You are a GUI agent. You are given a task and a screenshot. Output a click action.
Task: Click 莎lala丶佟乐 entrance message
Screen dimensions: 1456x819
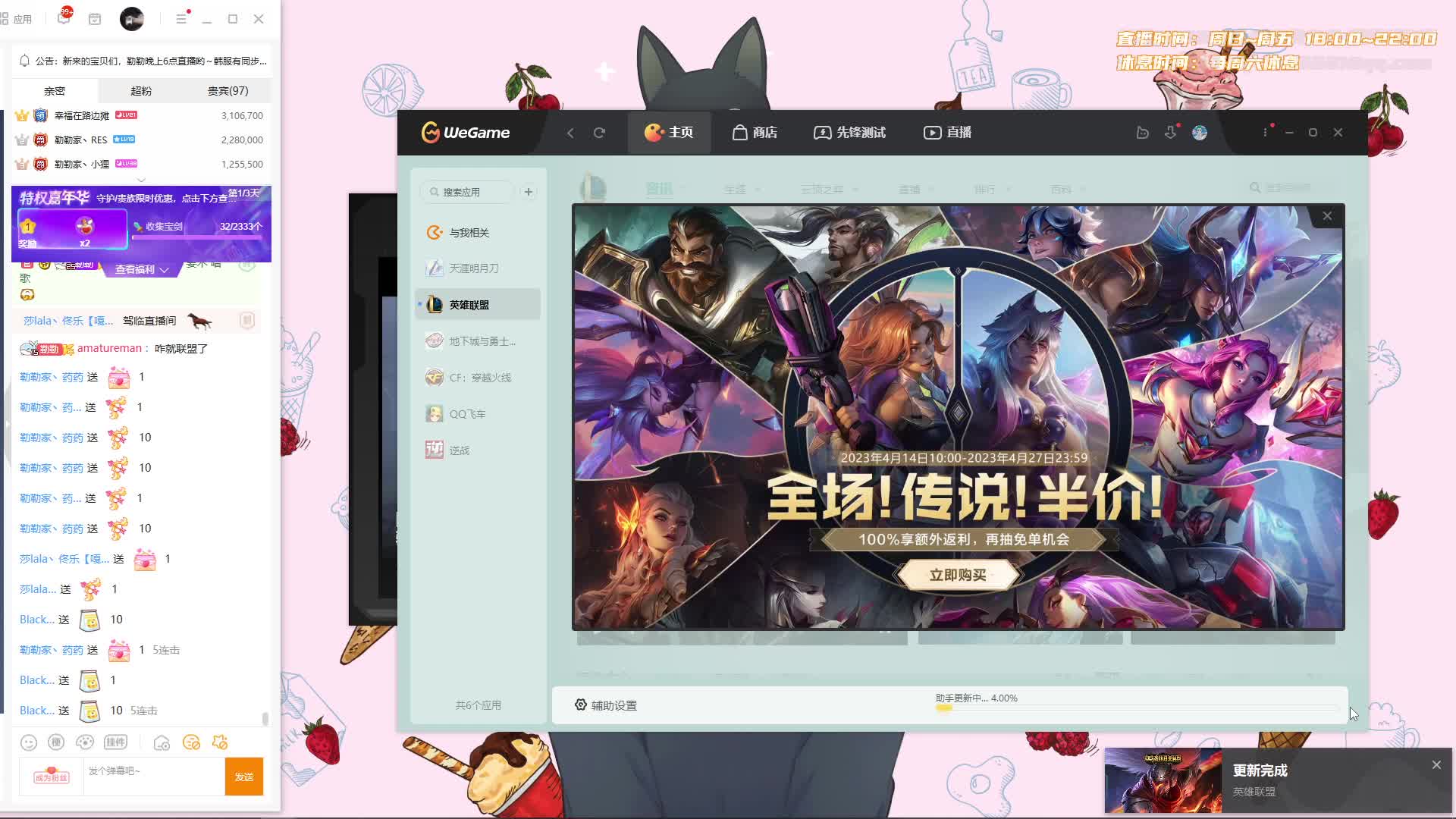click(136, 321)
